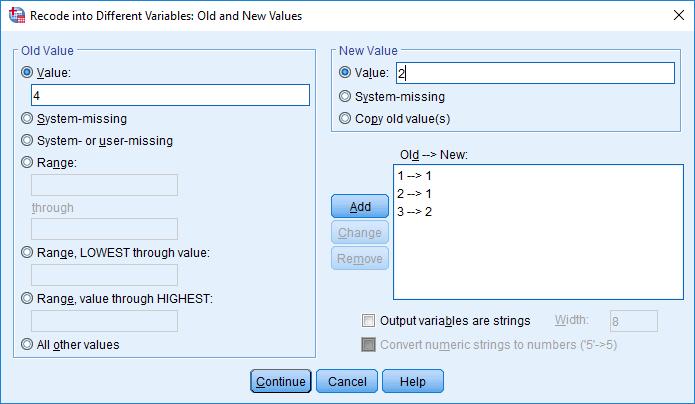Screen dimensions: 695x404
Task: Select old value System-missing option
Action: coord(27,118)
